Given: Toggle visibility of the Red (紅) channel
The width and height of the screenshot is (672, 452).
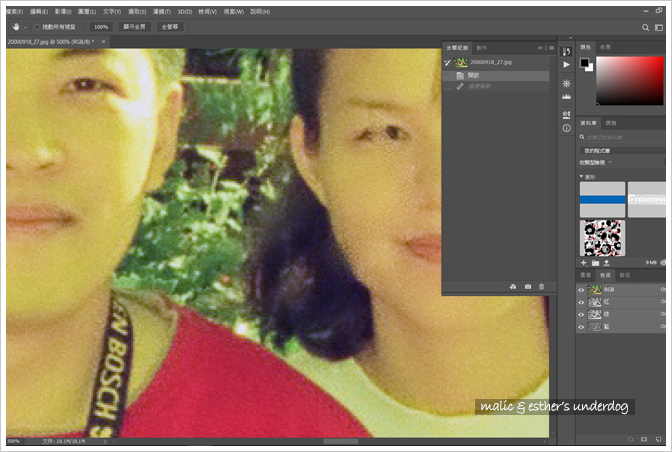Looking at the screenshot, I should (x=581, y=302).
